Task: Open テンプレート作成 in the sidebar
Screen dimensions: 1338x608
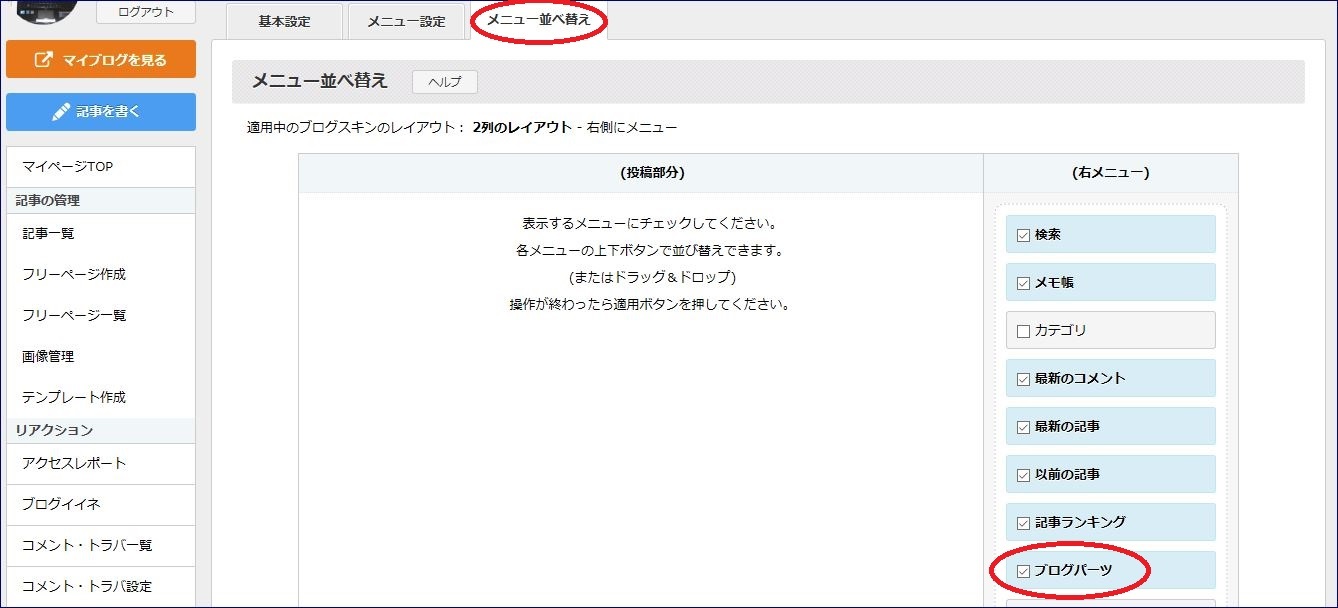Action: click(x=101, y=397)
